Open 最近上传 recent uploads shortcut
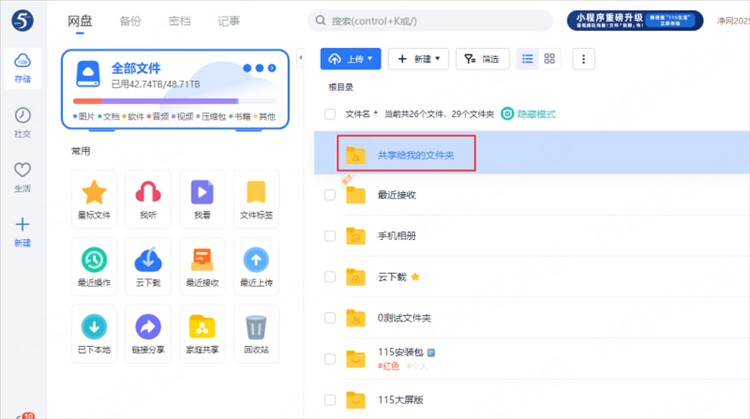The height and width of the screenshot is (419, 750). point(256,266)
